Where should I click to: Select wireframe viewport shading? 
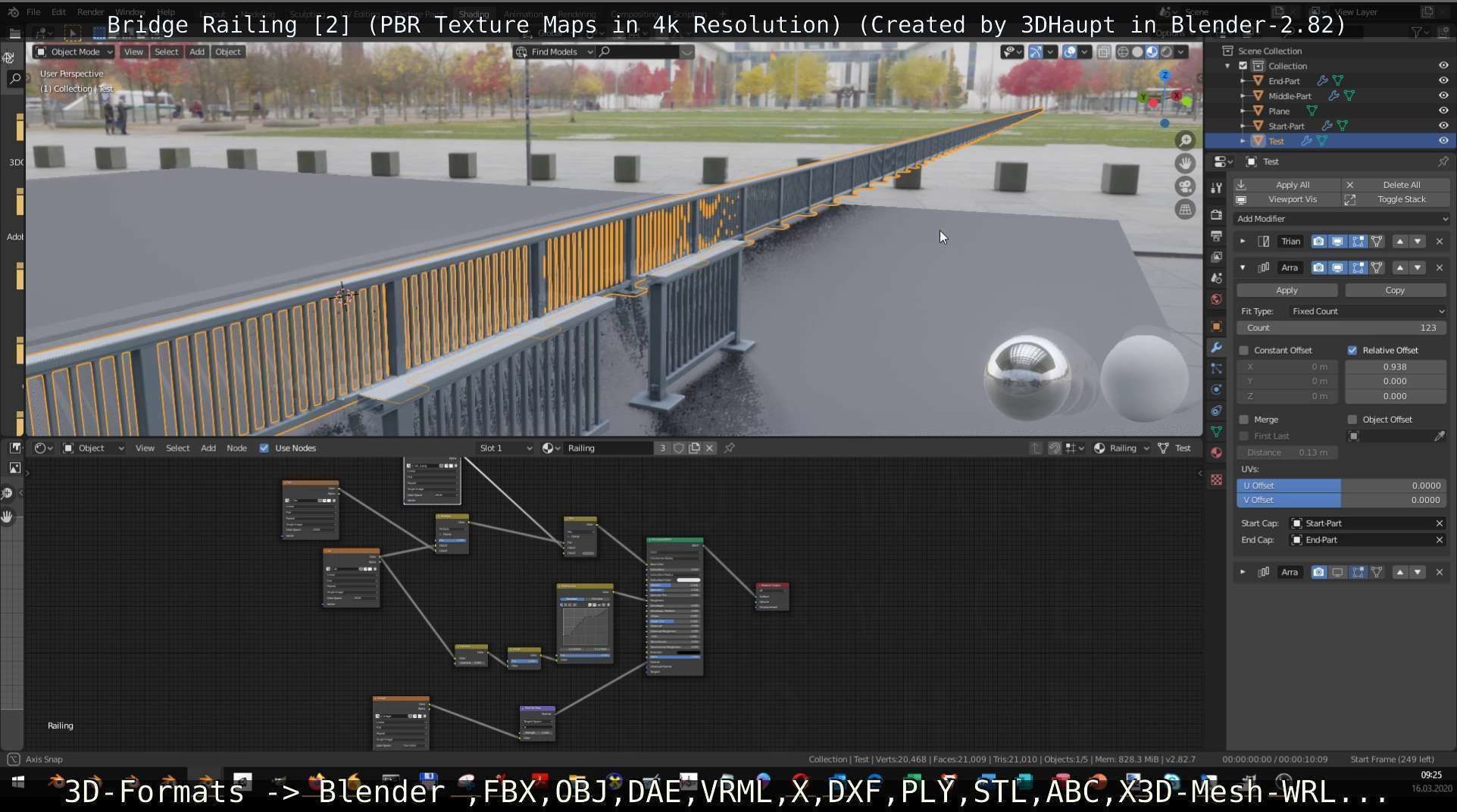point(1123,52)
